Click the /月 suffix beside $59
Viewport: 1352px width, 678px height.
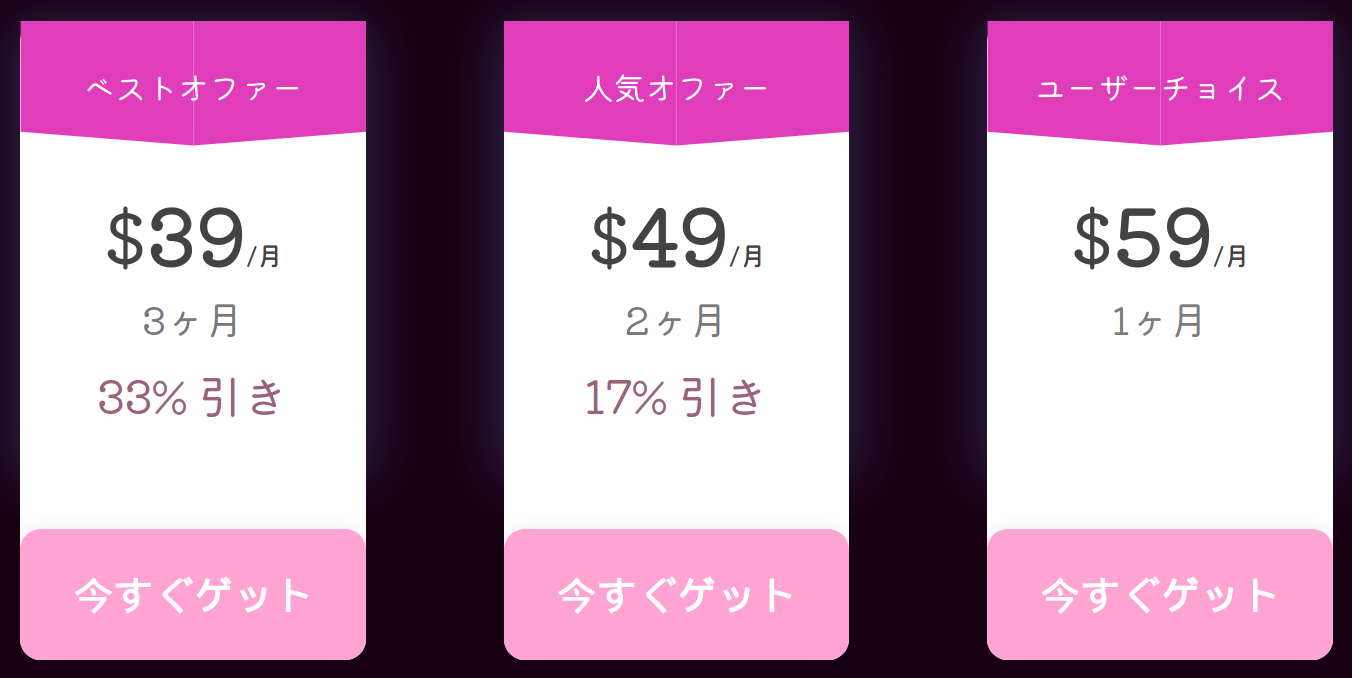(x=1231, y=257)
